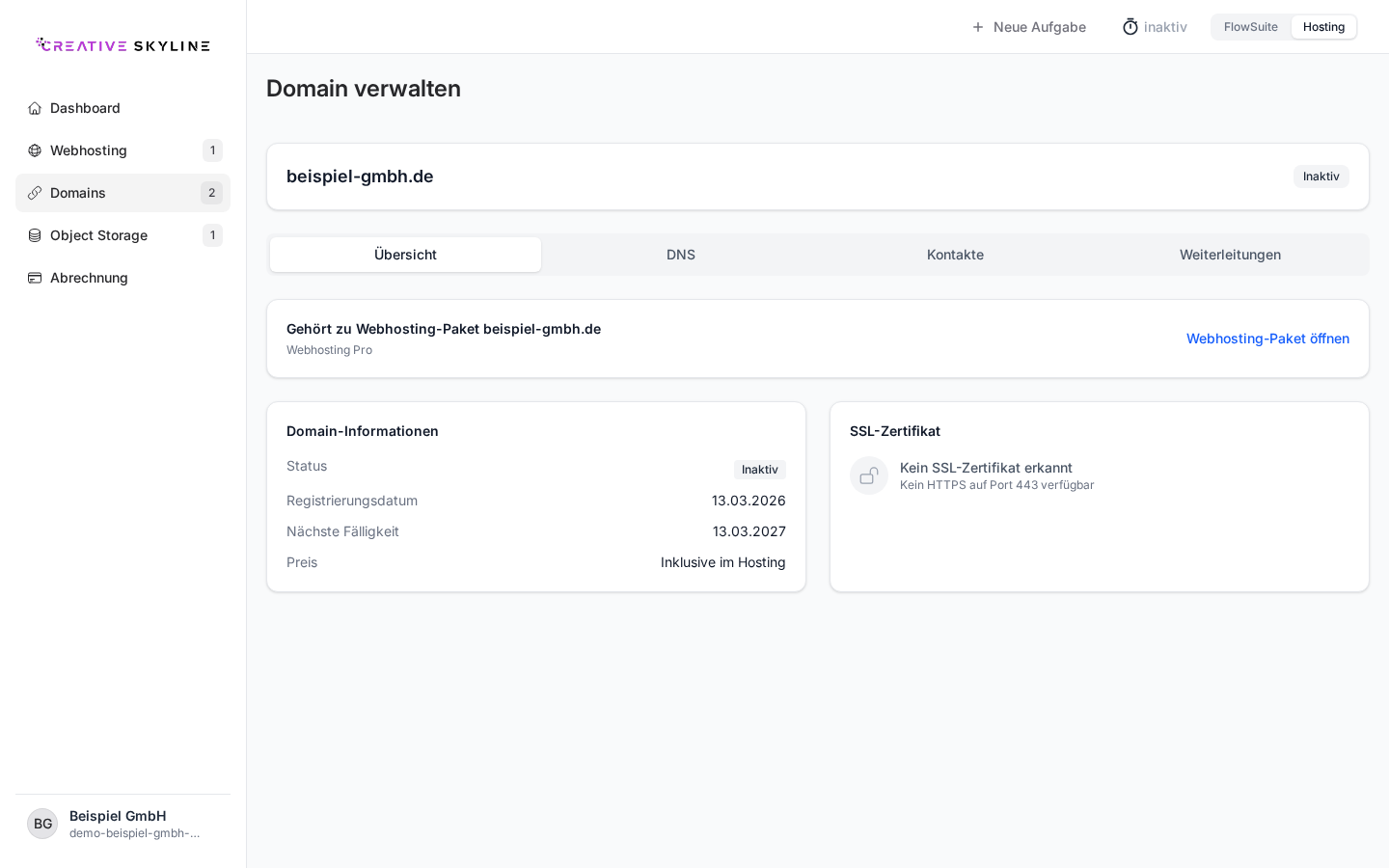The width and height of the screenshot is (1389, 868).
Task: Open Webhosting-Paket öffnen link
Action: coord(1267,339)
